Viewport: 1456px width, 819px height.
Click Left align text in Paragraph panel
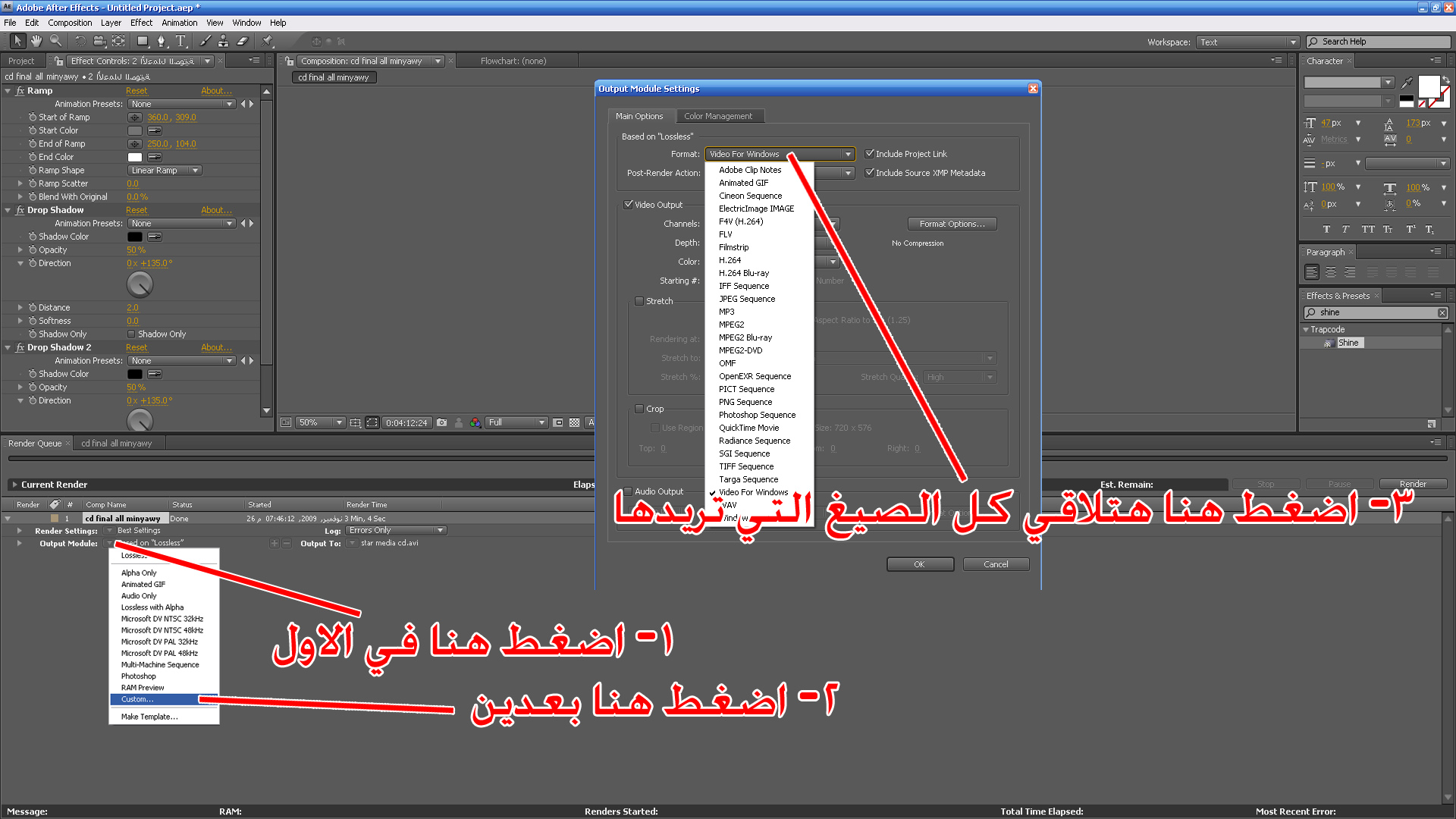tap(1312, 271)
